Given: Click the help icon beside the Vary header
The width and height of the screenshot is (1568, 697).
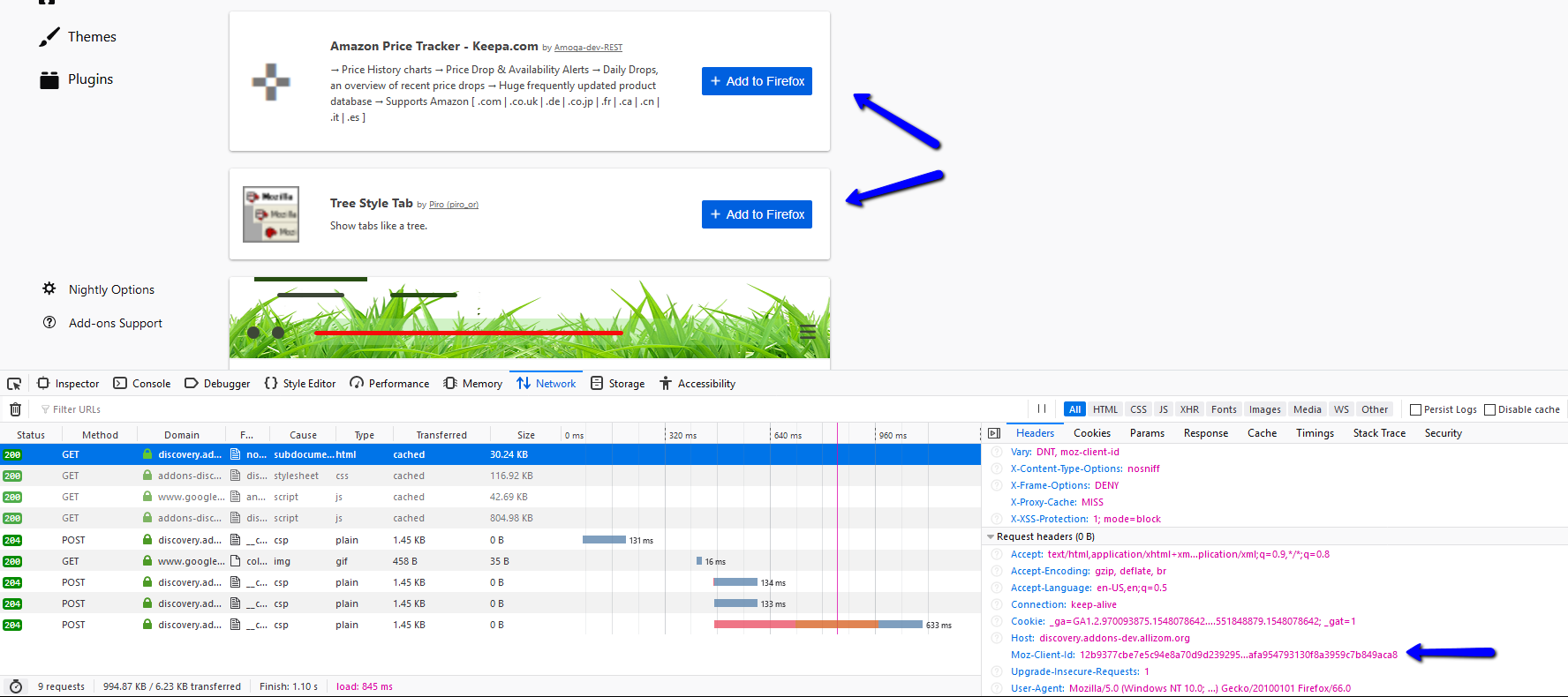Looking at the screenshot, I should (x=997, y=452).
